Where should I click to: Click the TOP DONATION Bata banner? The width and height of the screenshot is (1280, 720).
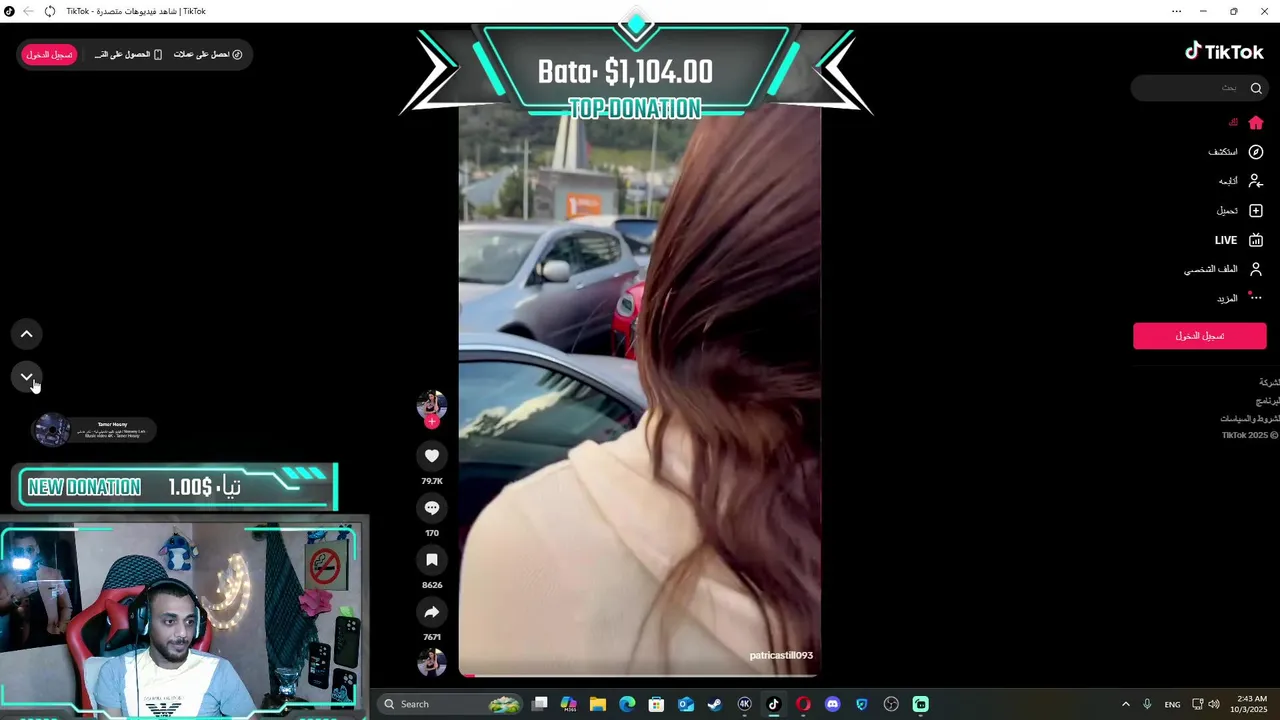(x=636, y=72)
